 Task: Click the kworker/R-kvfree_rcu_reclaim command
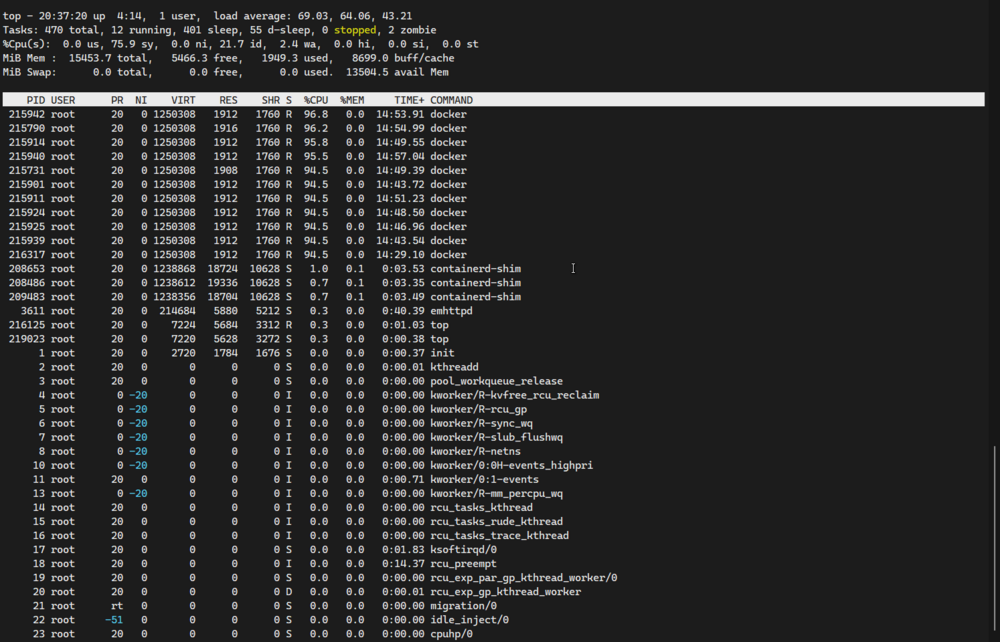[x=515, y=395]
